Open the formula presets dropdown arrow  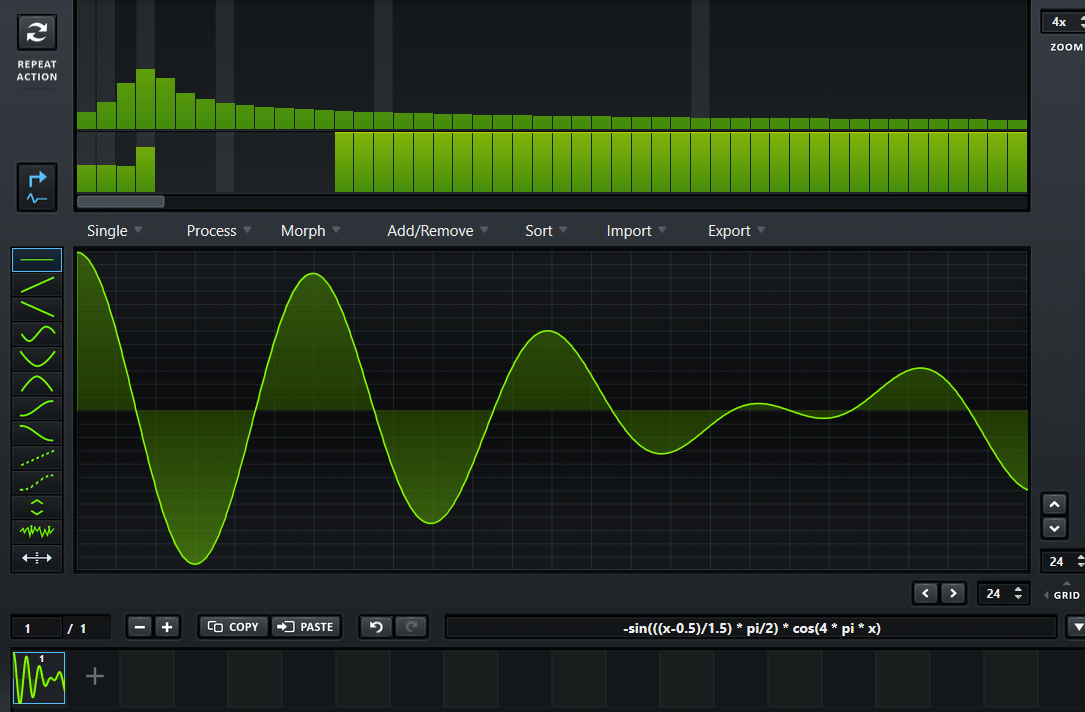tap(1077, 627)
